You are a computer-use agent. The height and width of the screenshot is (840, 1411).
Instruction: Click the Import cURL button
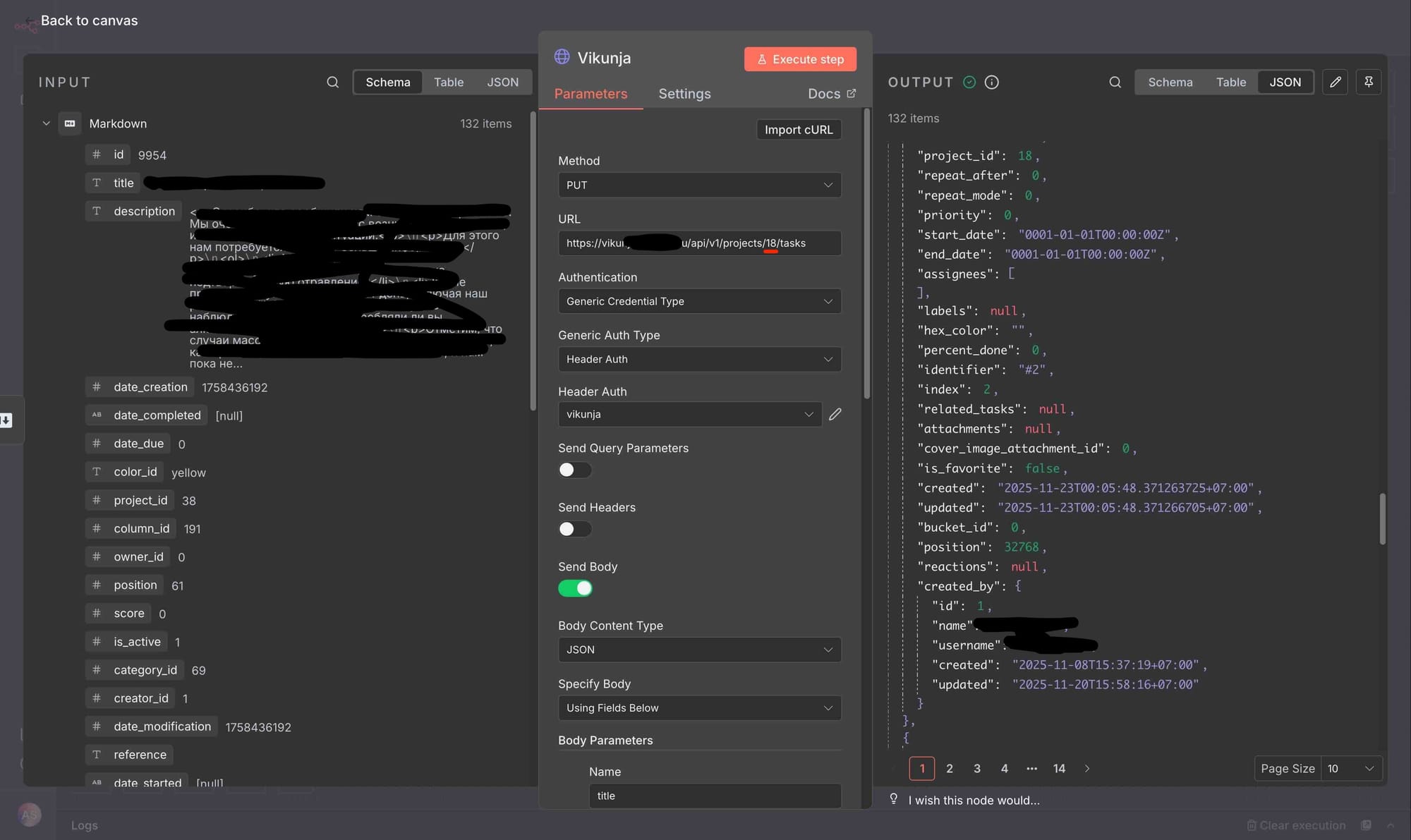(798, 130)
